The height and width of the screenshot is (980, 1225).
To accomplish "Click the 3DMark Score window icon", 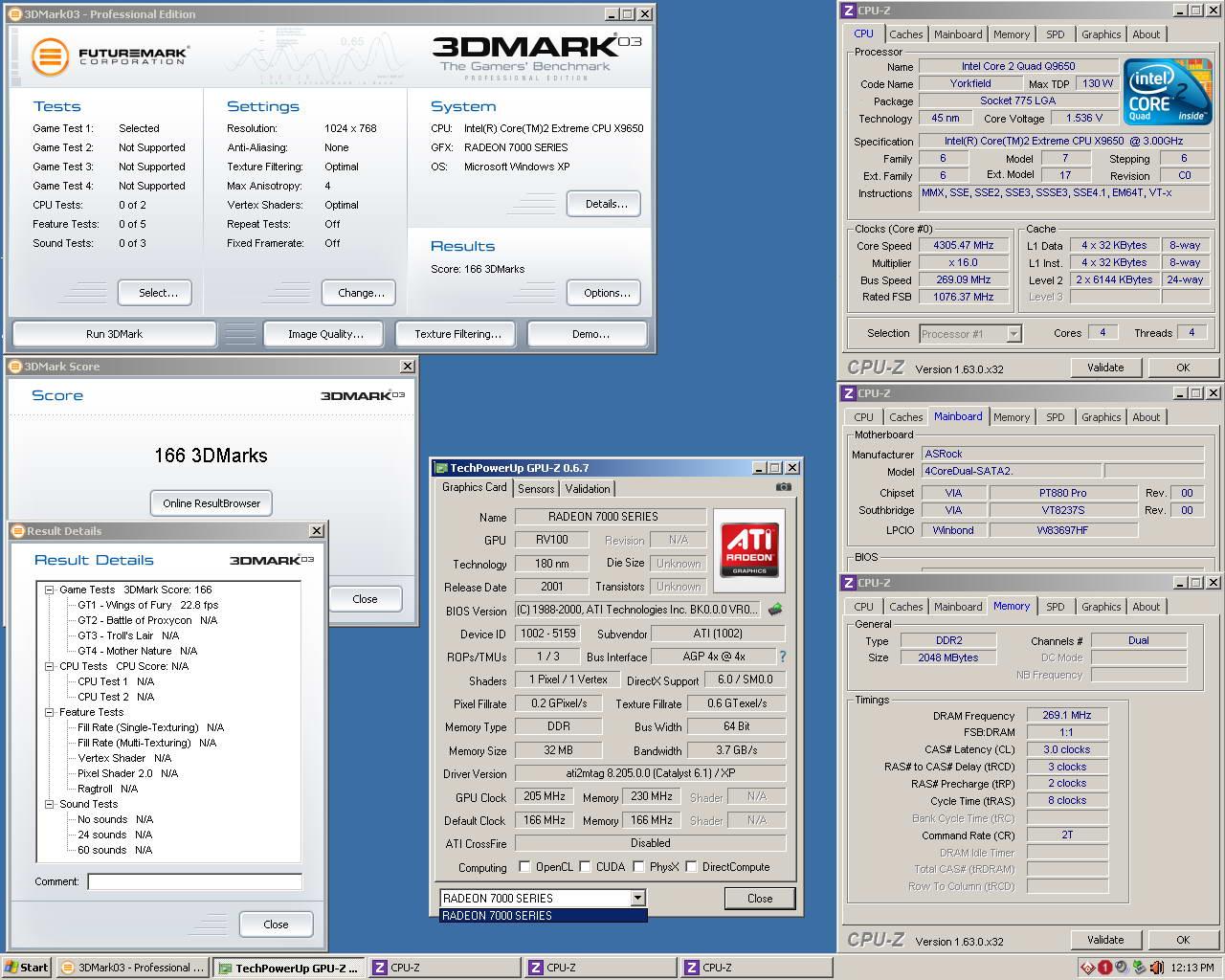I will tap(14, 367).
